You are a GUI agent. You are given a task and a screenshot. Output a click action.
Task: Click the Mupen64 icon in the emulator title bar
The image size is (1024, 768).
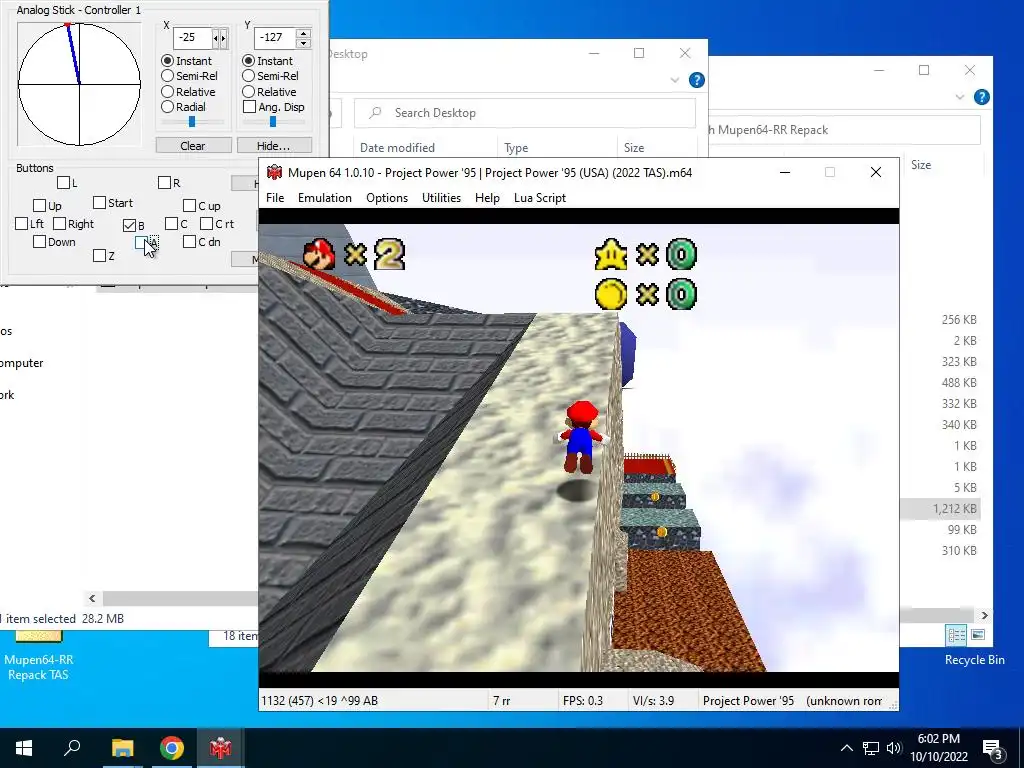pyautogui.click(x=274, y=172)
